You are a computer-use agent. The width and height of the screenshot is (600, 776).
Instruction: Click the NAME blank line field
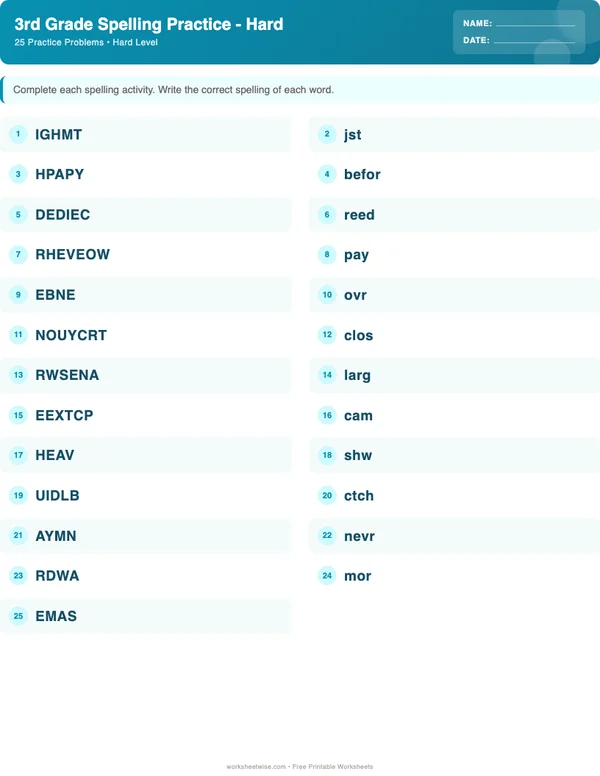tap(535, 23)
